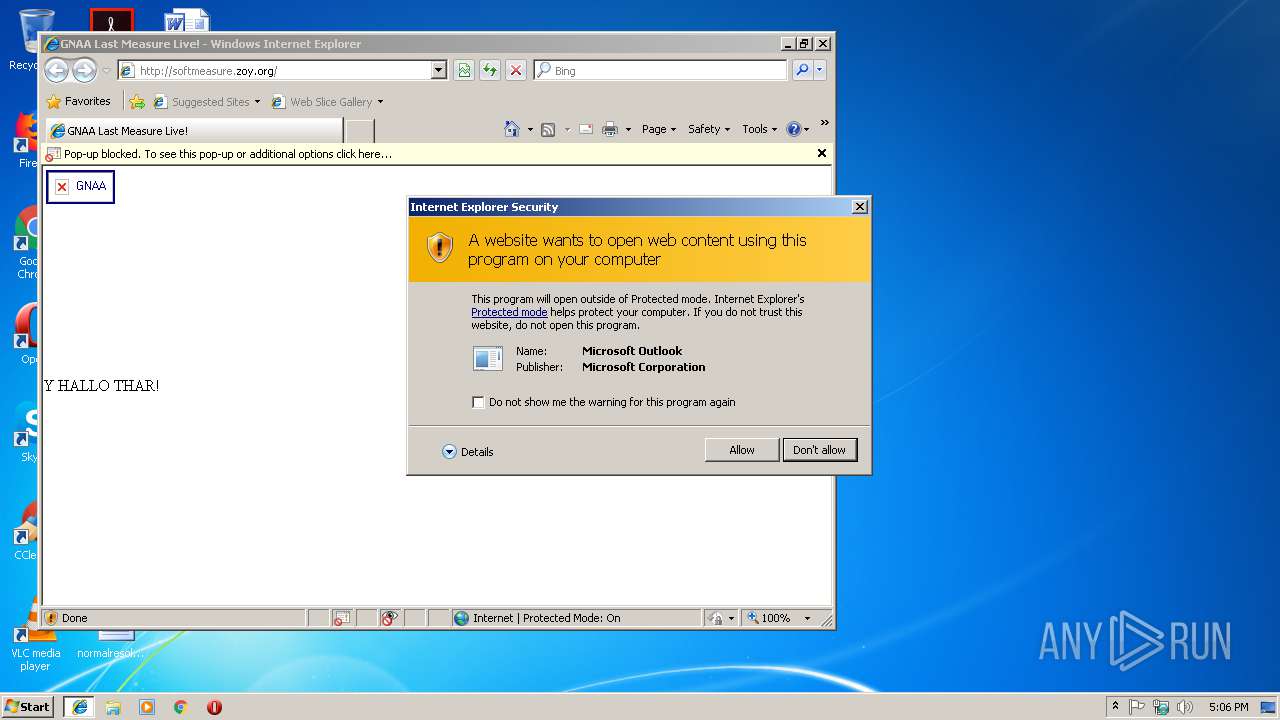Viewport: 1280px width, 720px height.
Task: Open Web Slice Gallery favorites item
Action: coord(327,102)
